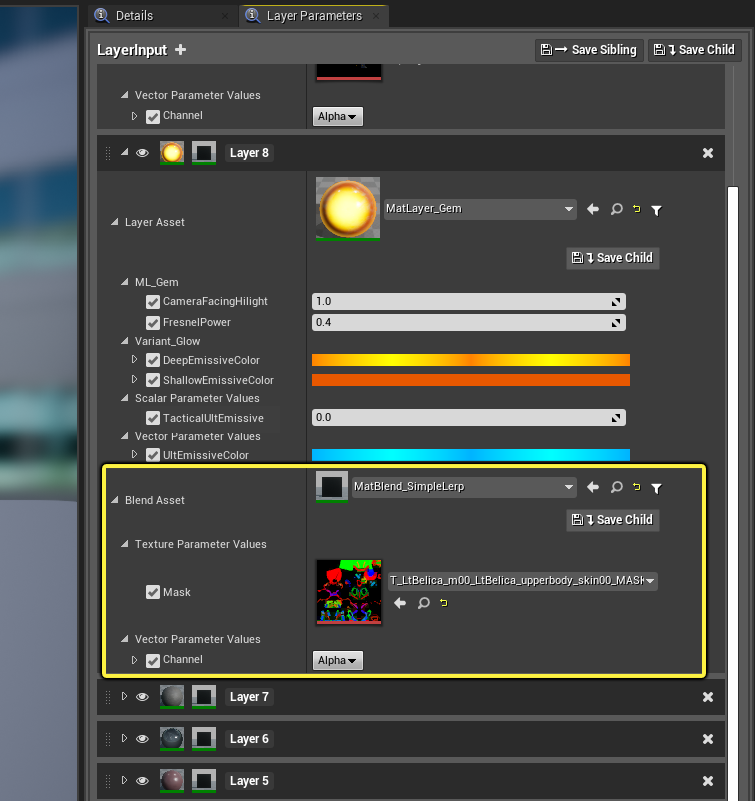The image size is (755, 801).
Task: Reset MatLayer_Gem to default with yellow arrow
Action: (636, 208)
